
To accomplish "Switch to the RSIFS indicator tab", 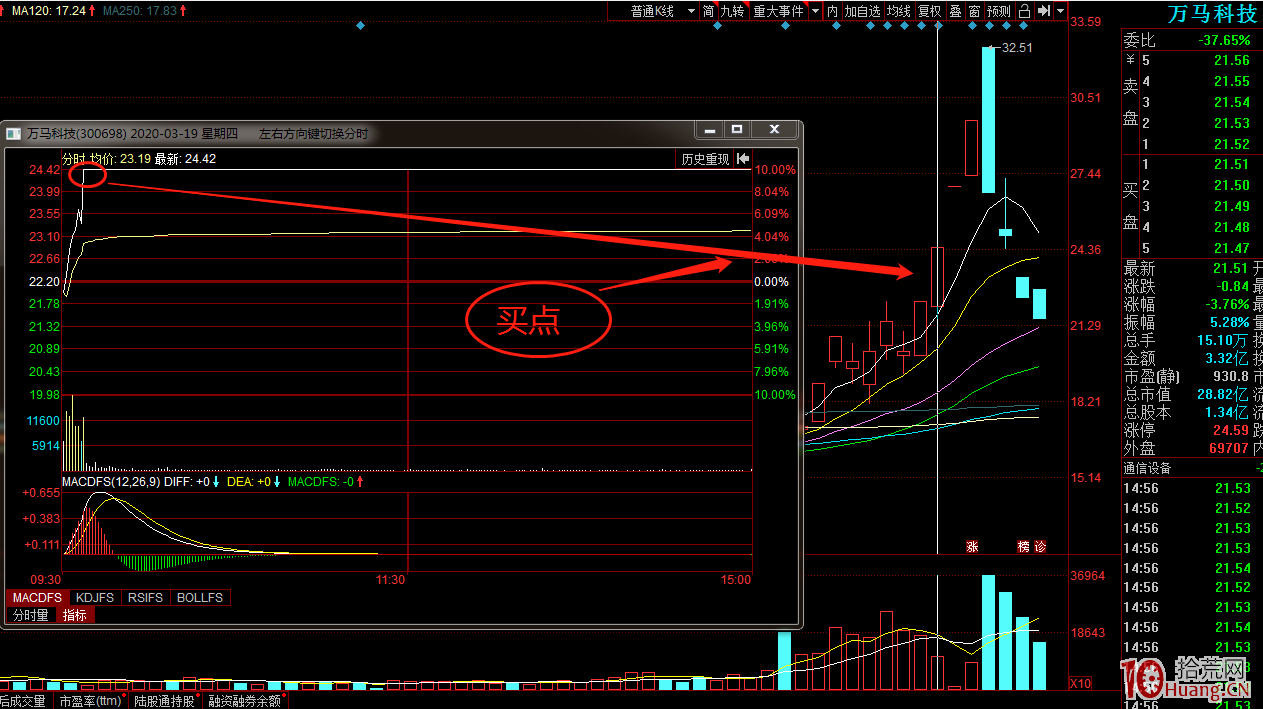I will point(146,598).
